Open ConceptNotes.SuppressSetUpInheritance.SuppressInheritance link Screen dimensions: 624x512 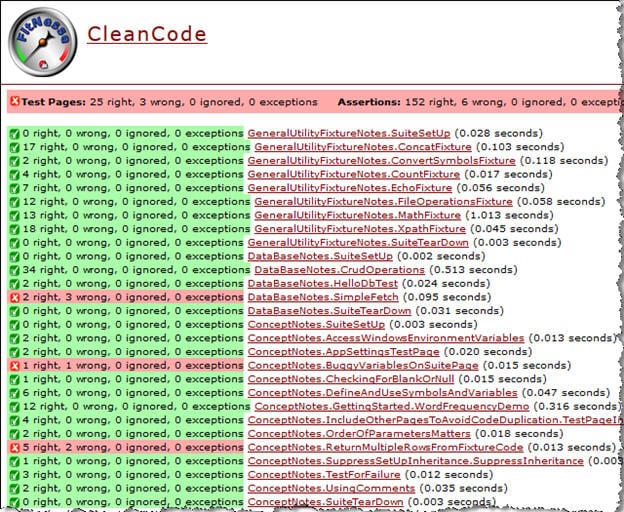point(415,461)
